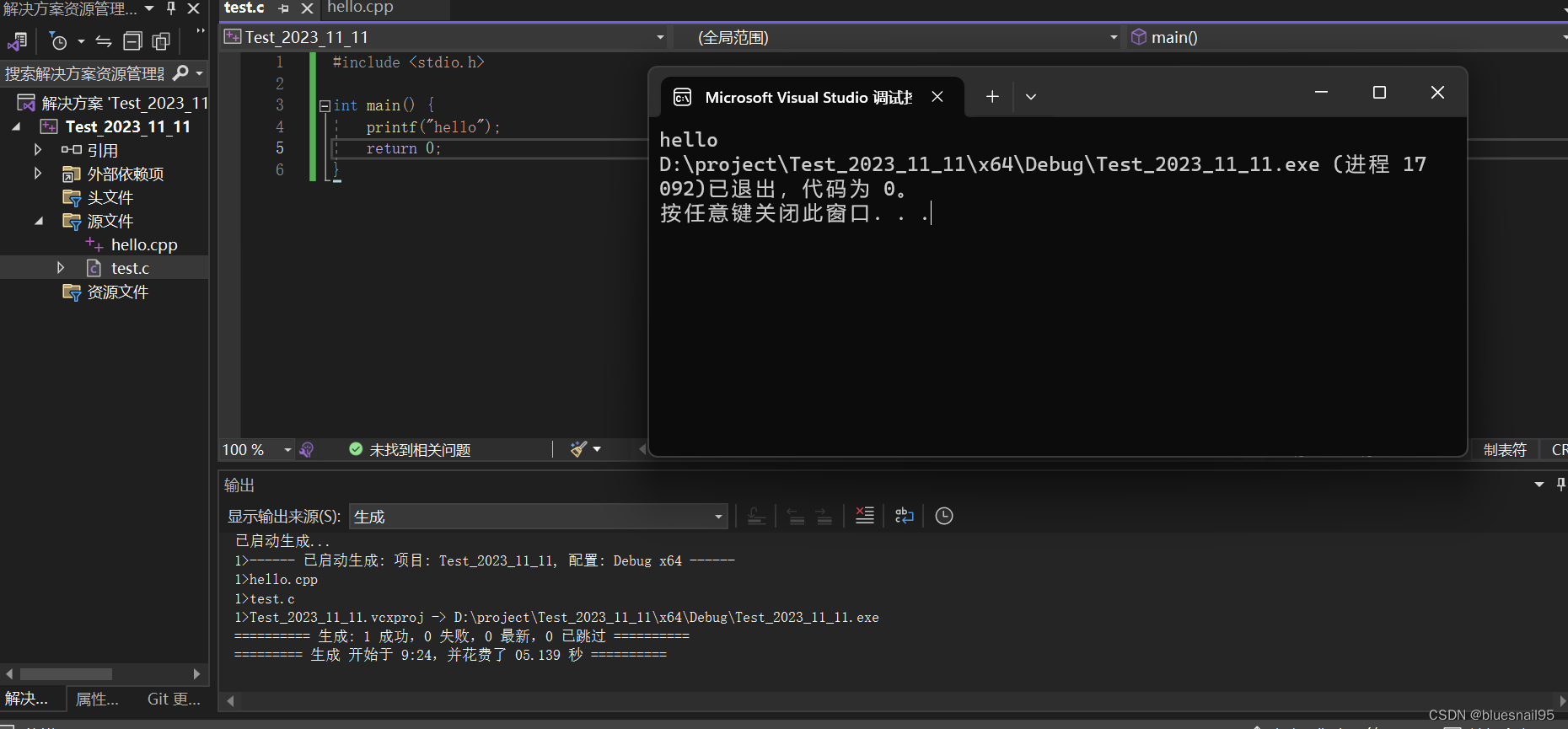Click the search magnifier icon in Solution Explorer

180,73
